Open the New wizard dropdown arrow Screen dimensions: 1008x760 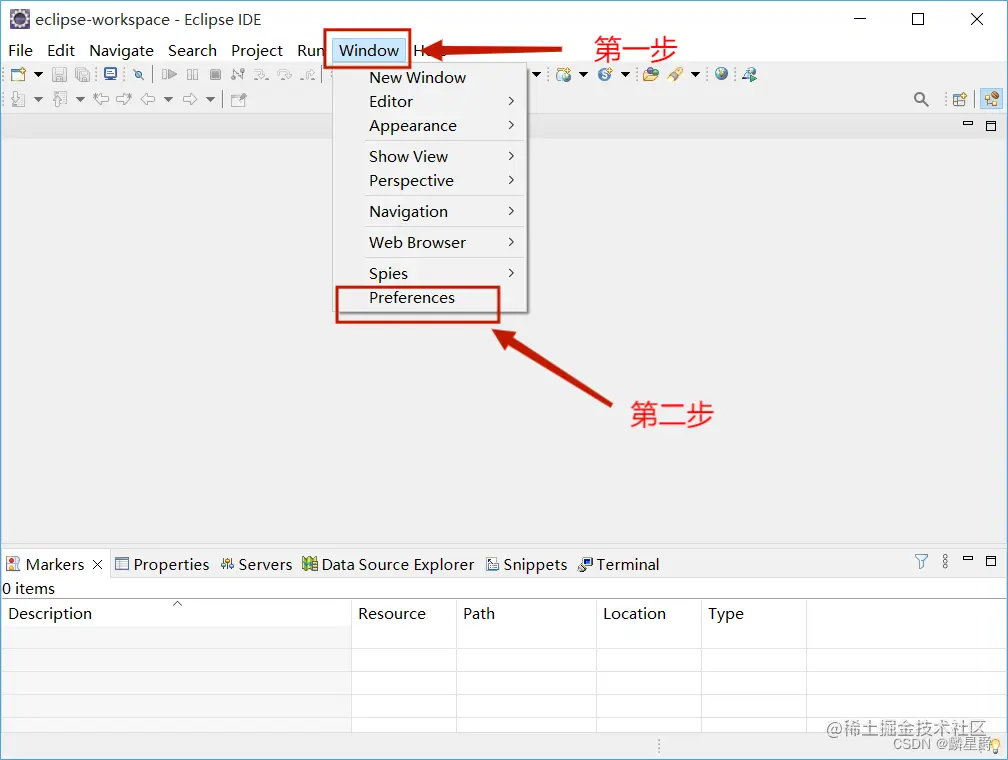39,75
